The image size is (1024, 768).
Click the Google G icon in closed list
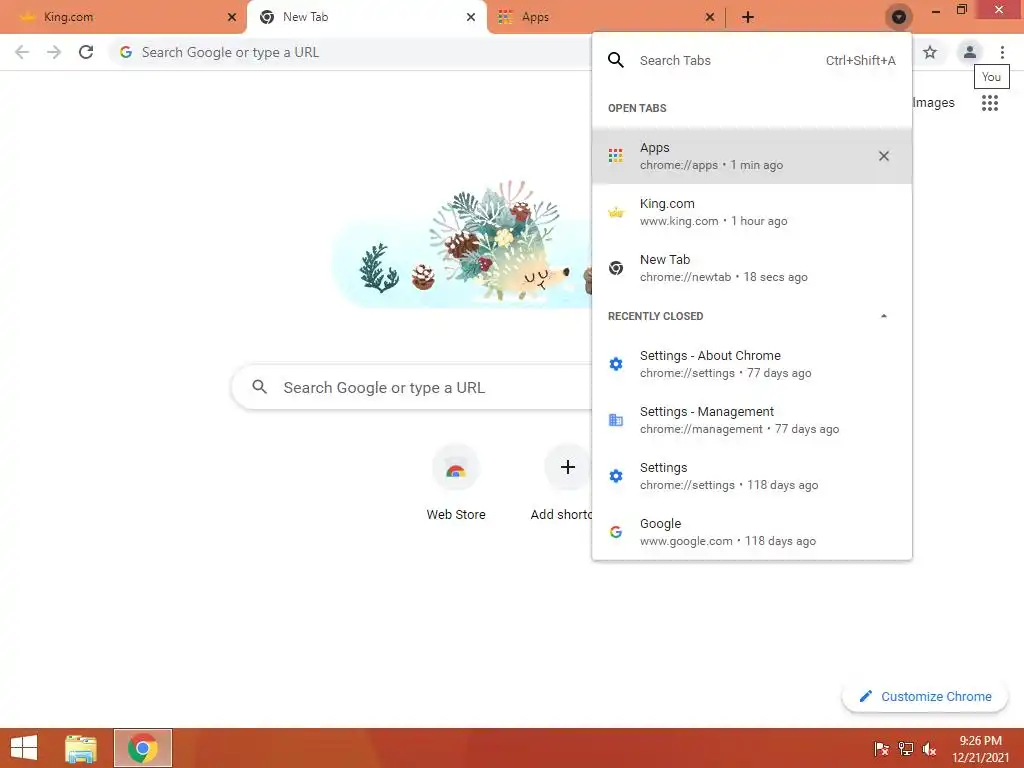click(x=616, y=532)
